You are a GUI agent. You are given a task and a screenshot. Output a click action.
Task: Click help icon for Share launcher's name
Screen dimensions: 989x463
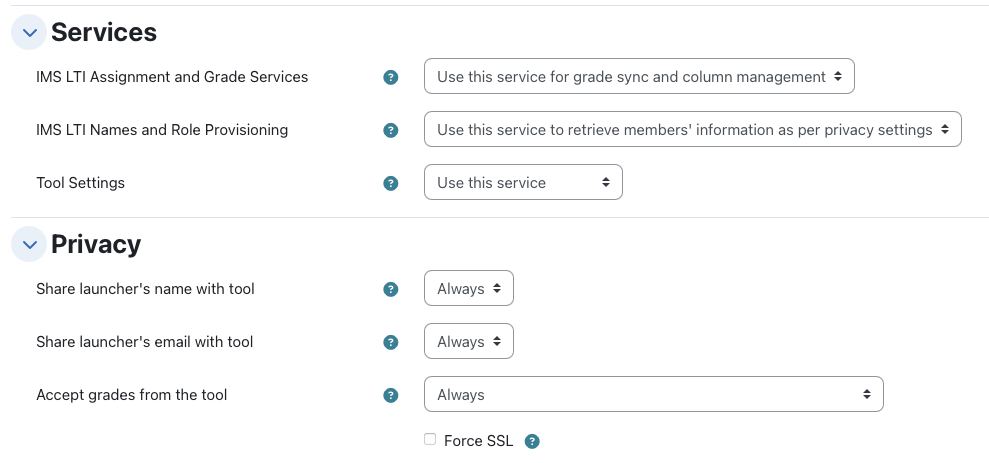click(x=391, y=290)
